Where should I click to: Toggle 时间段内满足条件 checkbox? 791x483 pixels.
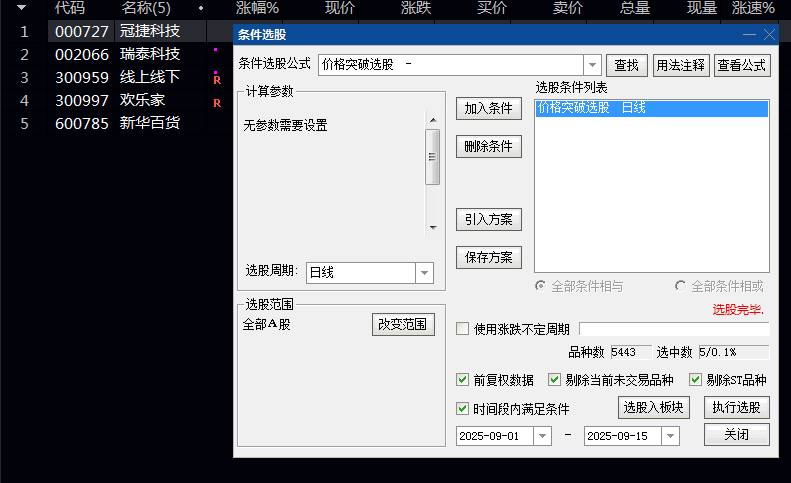[x=463, y=408]
